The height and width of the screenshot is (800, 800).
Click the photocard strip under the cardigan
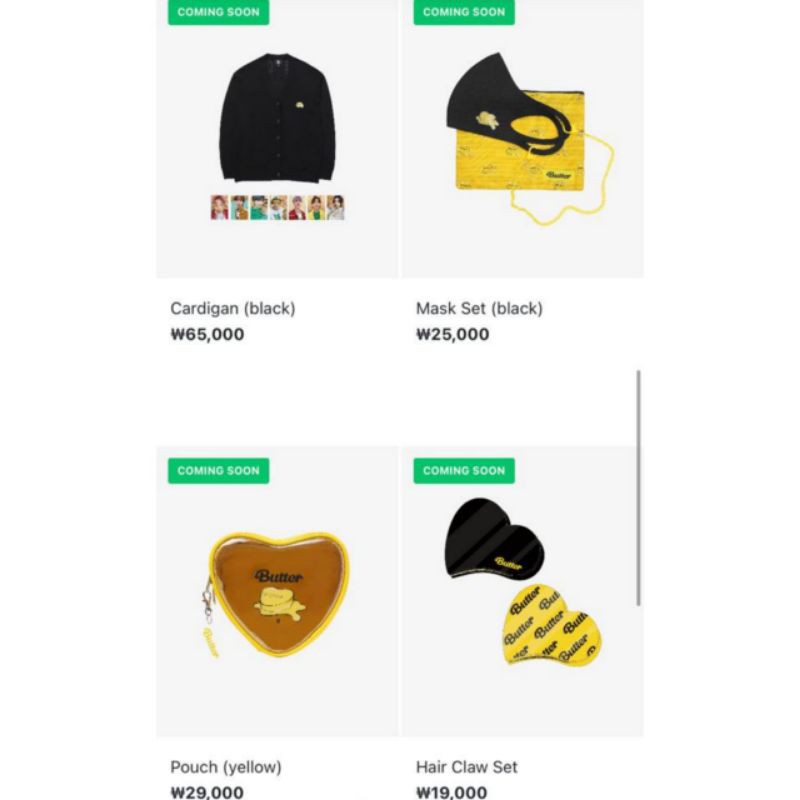(278, 208)
